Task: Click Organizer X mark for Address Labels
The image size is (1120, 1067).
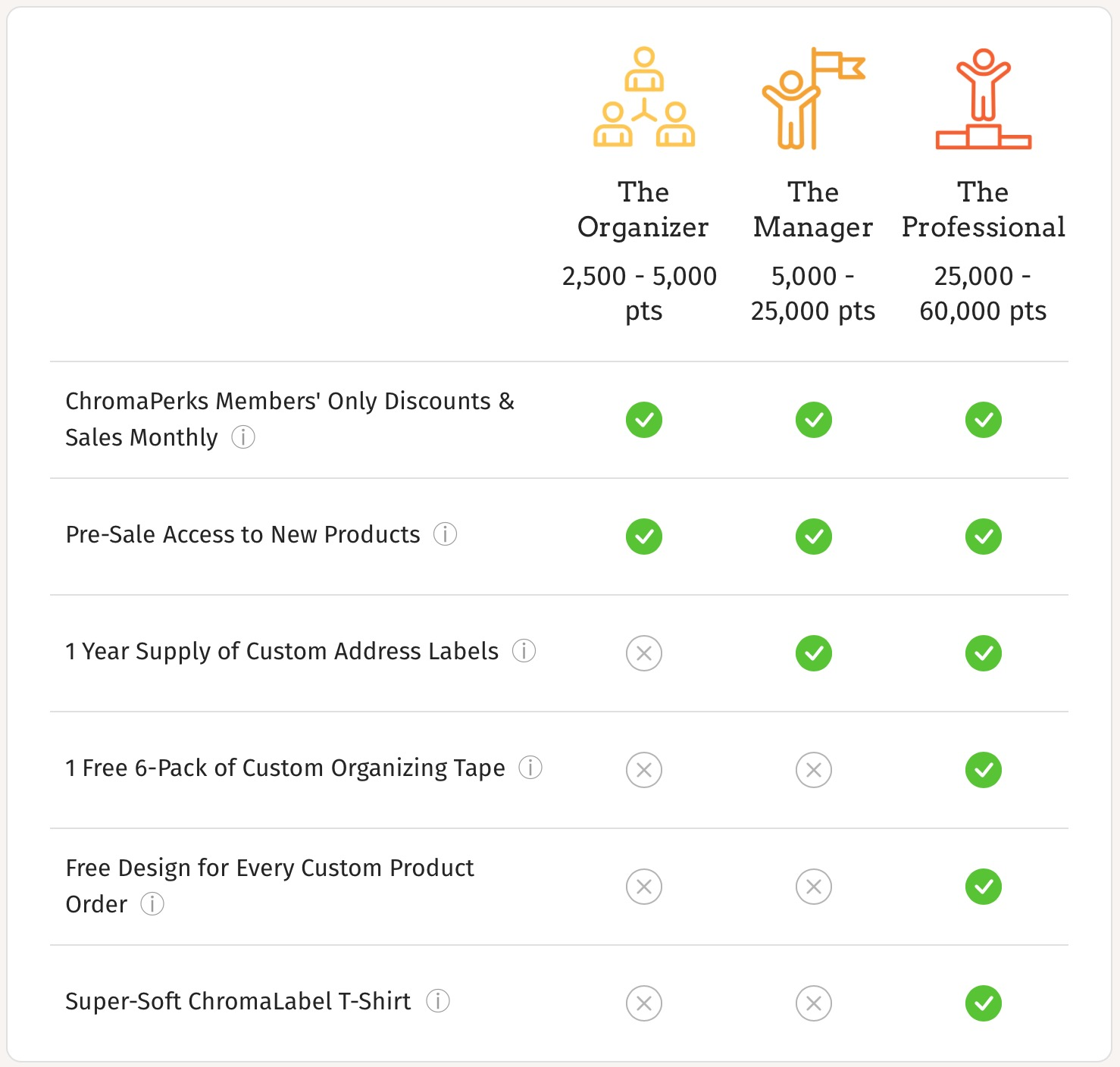Action: click(x=644, y=653)
